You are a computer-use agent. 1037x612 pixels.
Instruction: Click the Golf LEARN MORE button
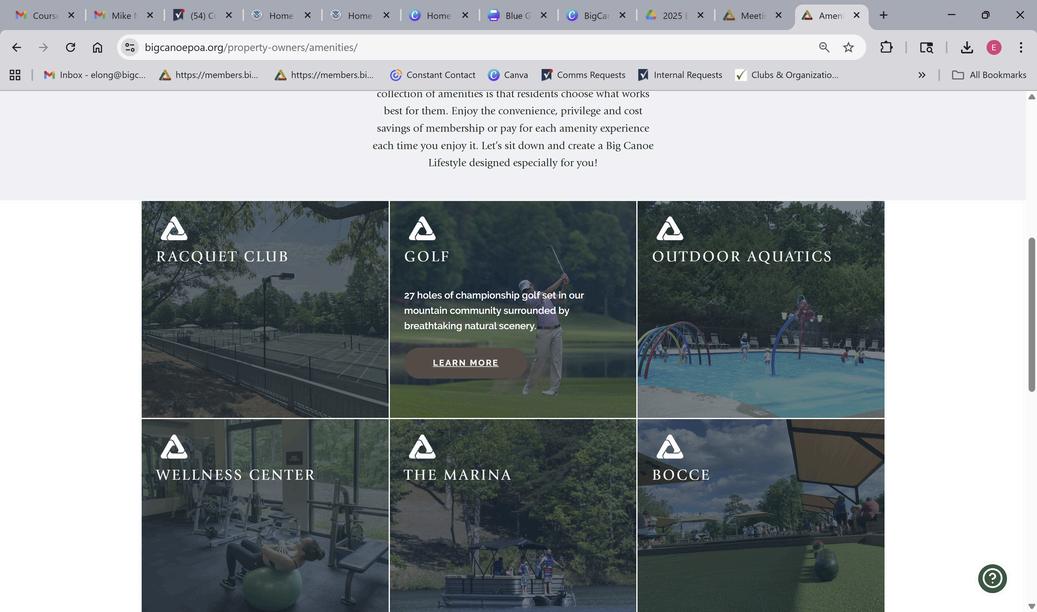point(466,363)
